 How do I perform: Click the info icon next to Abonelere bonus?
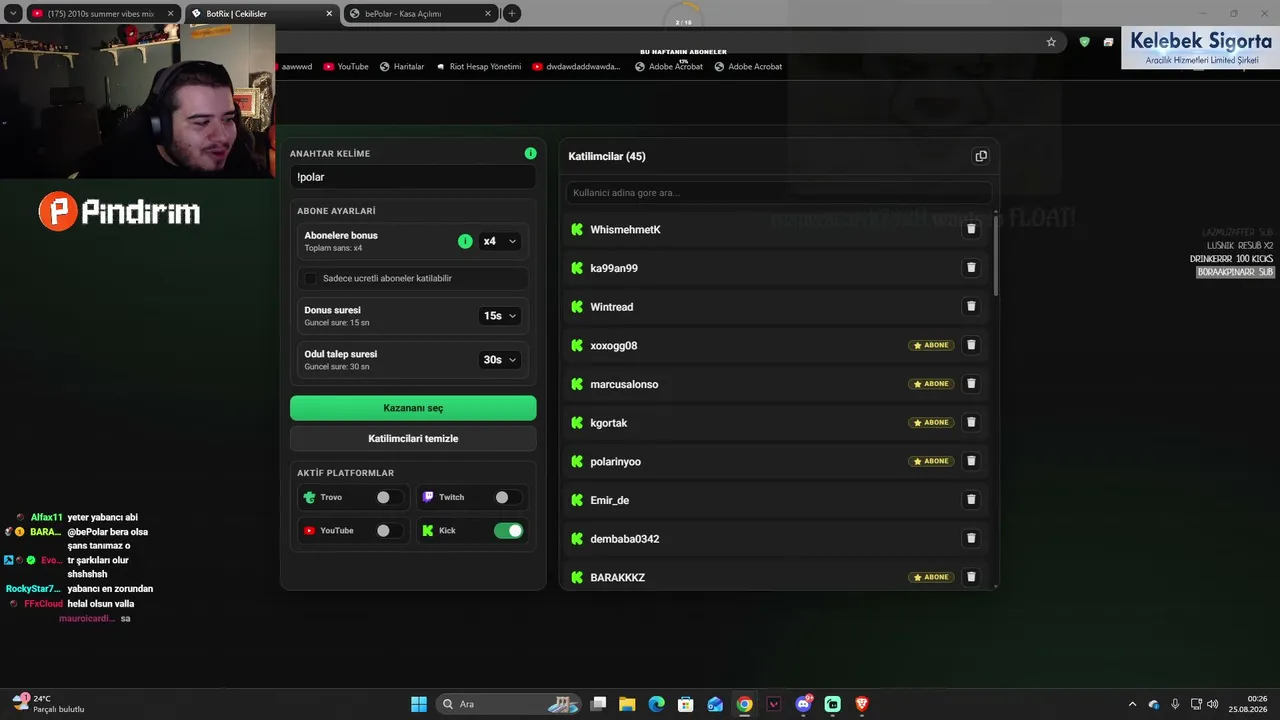pos(465,241)
